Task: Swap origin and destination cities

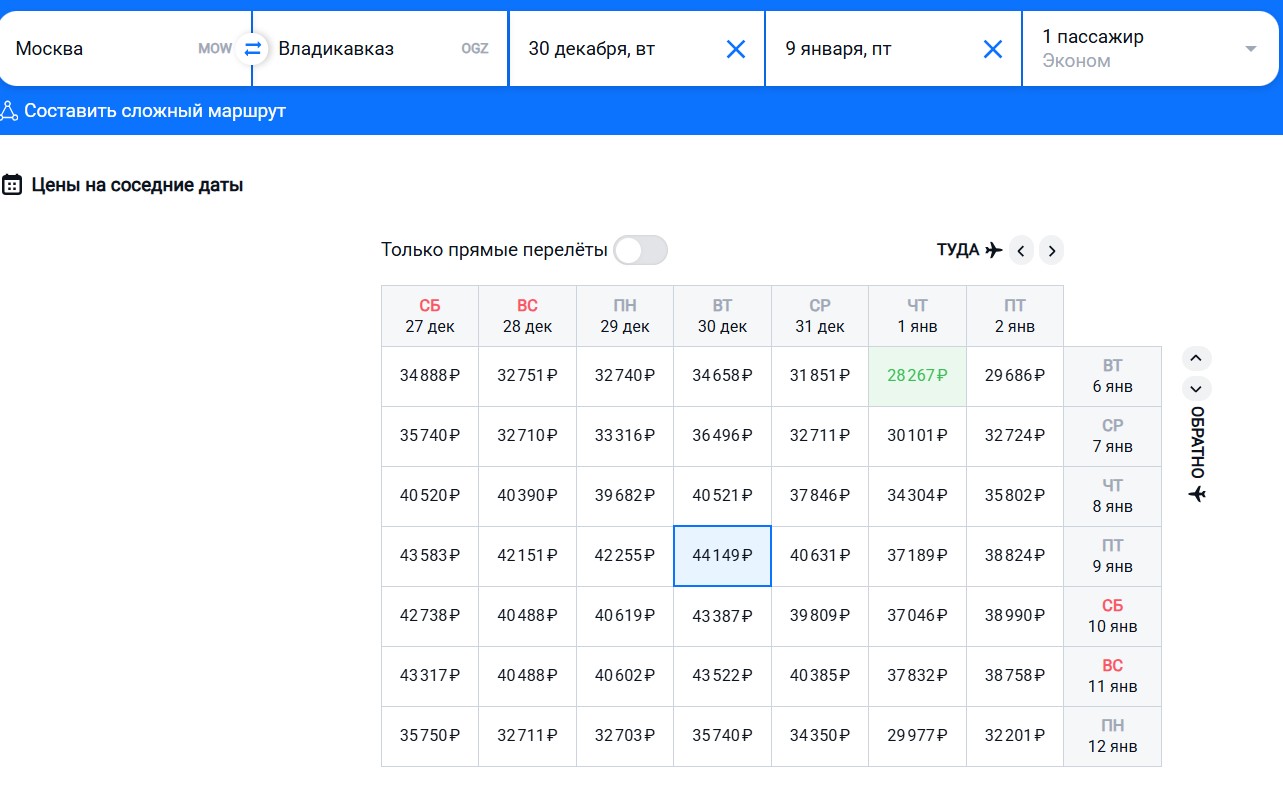Action: coord(252,48)
